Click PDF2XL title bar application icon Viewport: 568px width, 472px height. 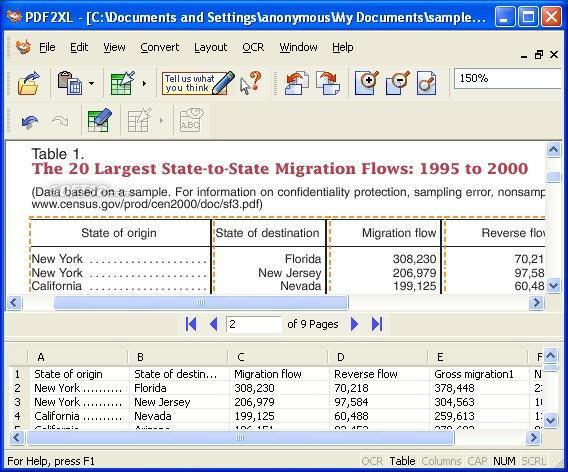(14, 17)
